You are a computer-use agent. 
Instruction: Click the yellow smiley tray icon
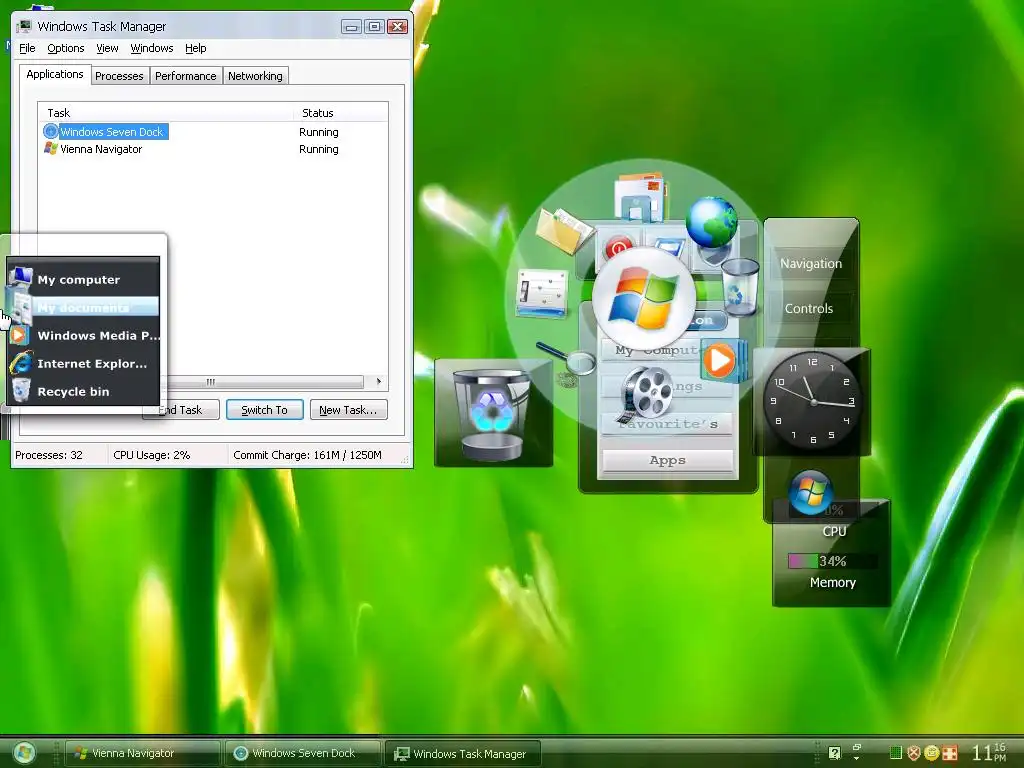click(x=931, y=753)
